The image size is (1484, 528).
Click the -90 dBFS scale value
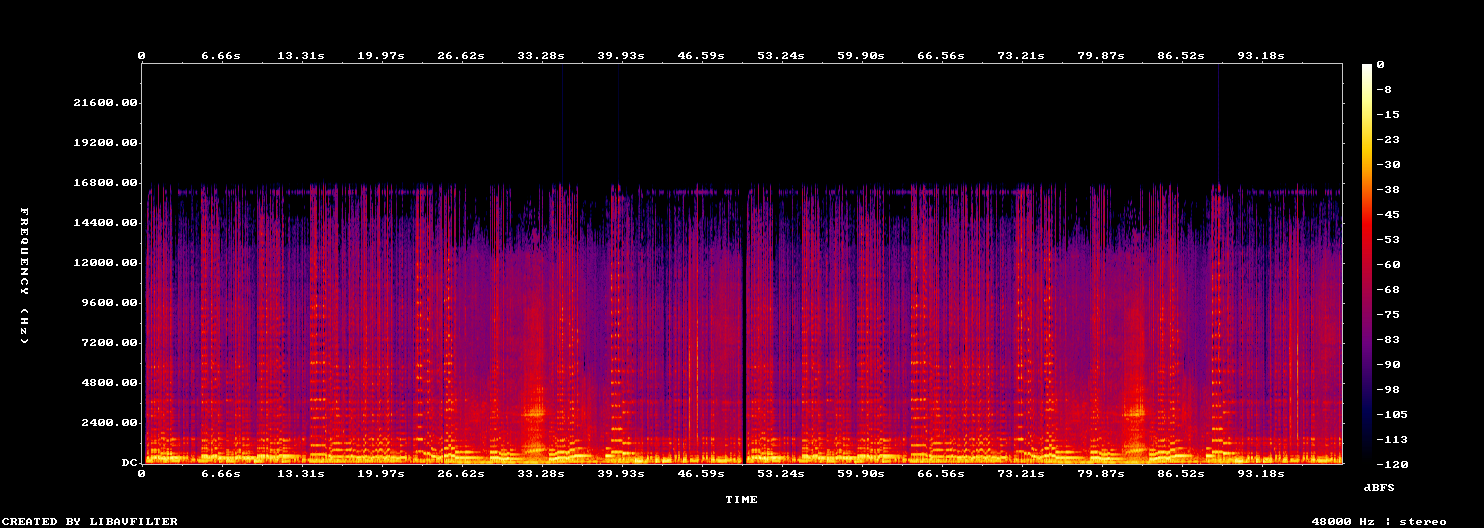point(1387,364)
